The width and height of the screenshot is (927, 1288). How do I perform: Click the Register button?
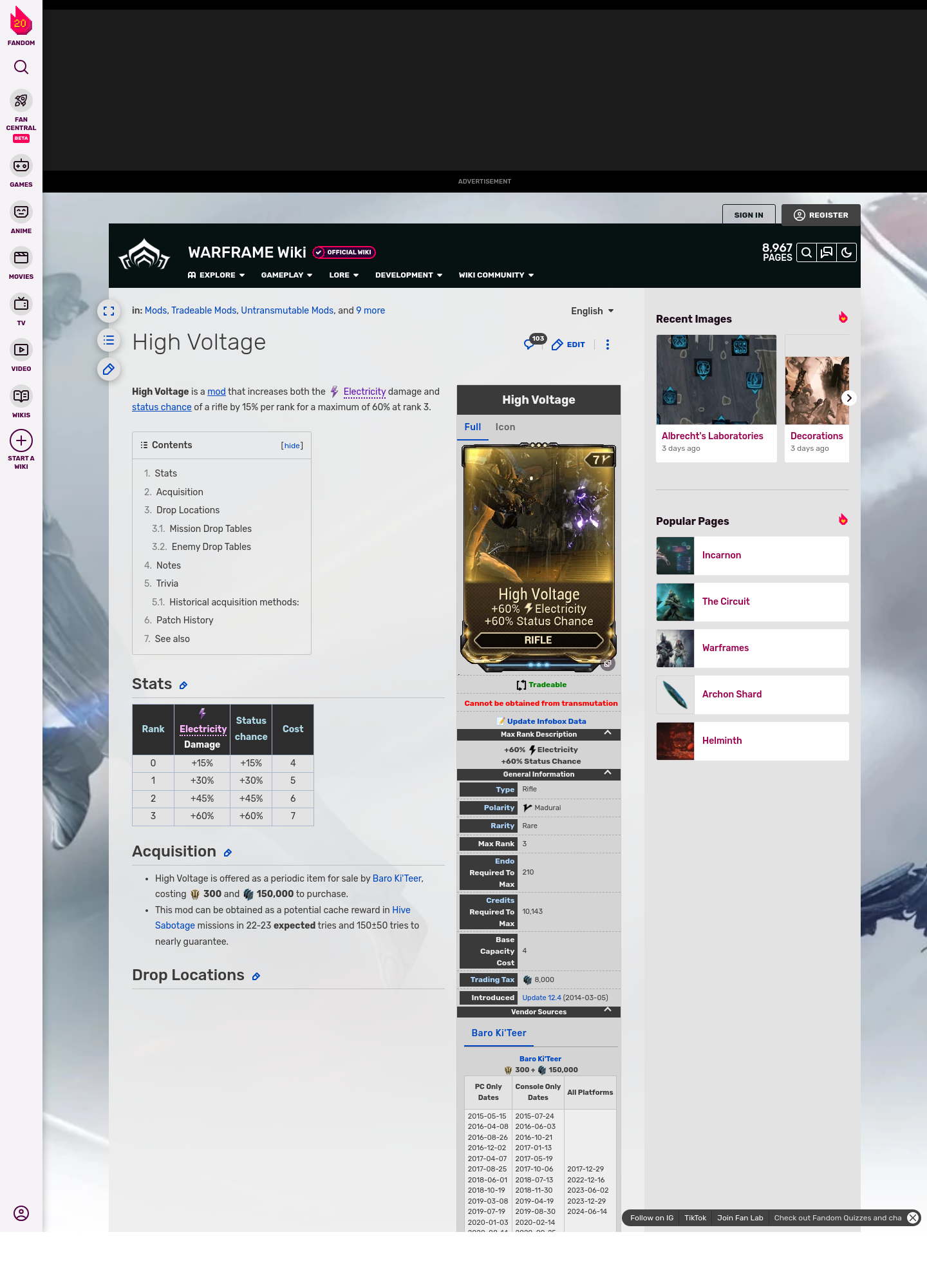coord(821,215)
